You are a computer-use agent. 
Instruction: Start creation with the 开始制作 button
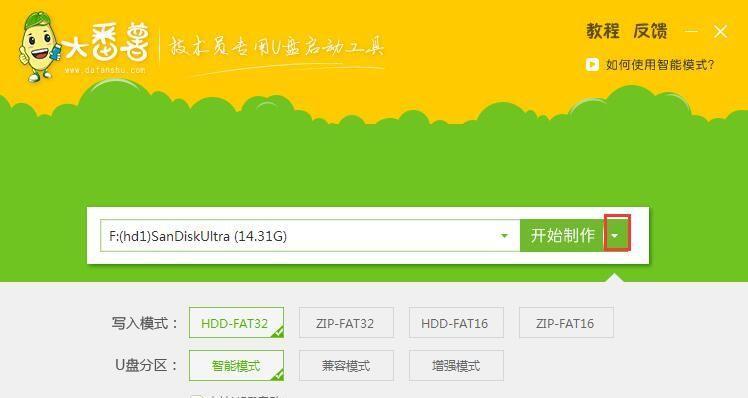[x=562, y=235]
